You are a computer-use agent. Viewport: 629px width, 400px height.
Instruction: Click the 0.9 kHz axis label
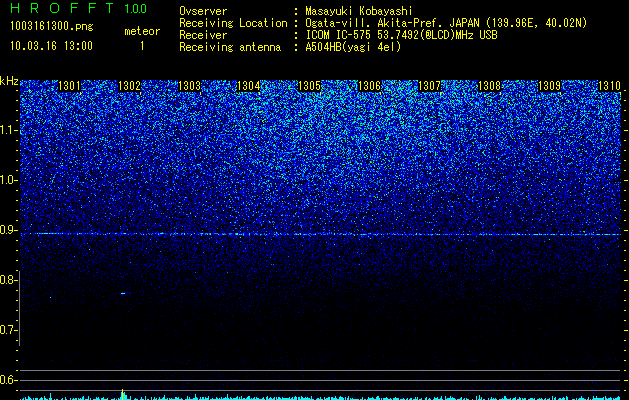tap(9, 230)
